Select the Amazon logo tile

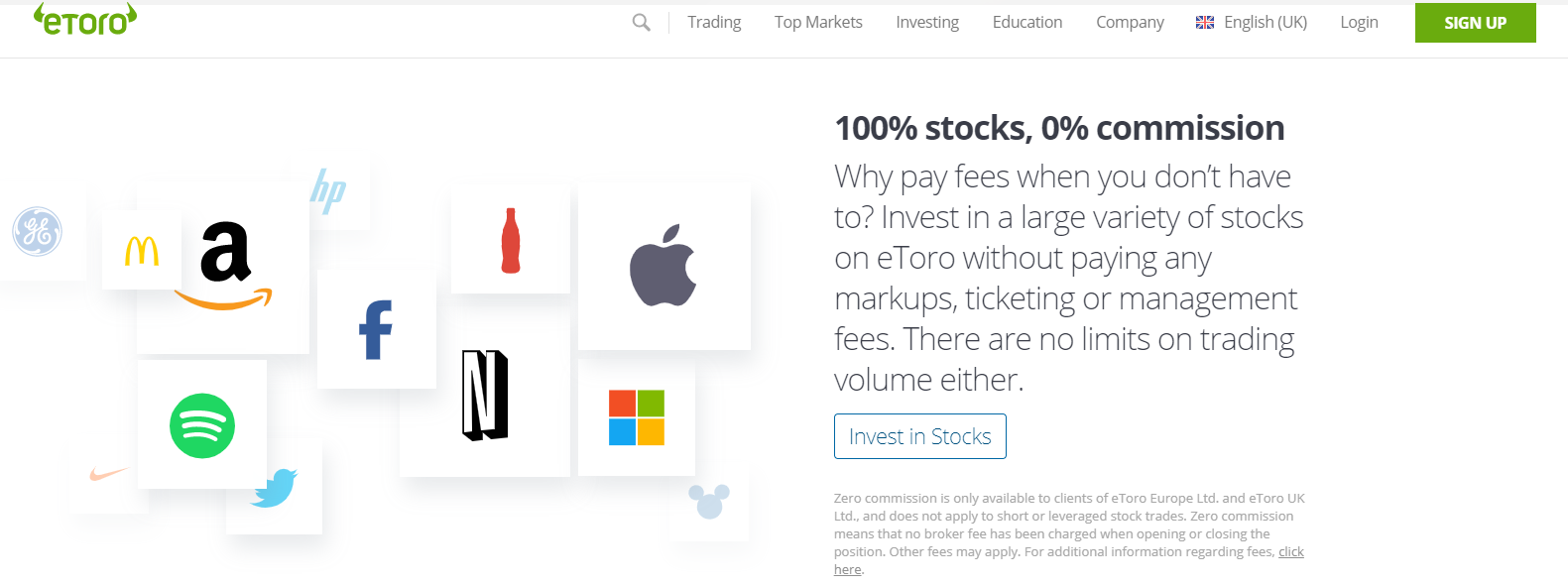pyautogui.click(x=225, y=264)
